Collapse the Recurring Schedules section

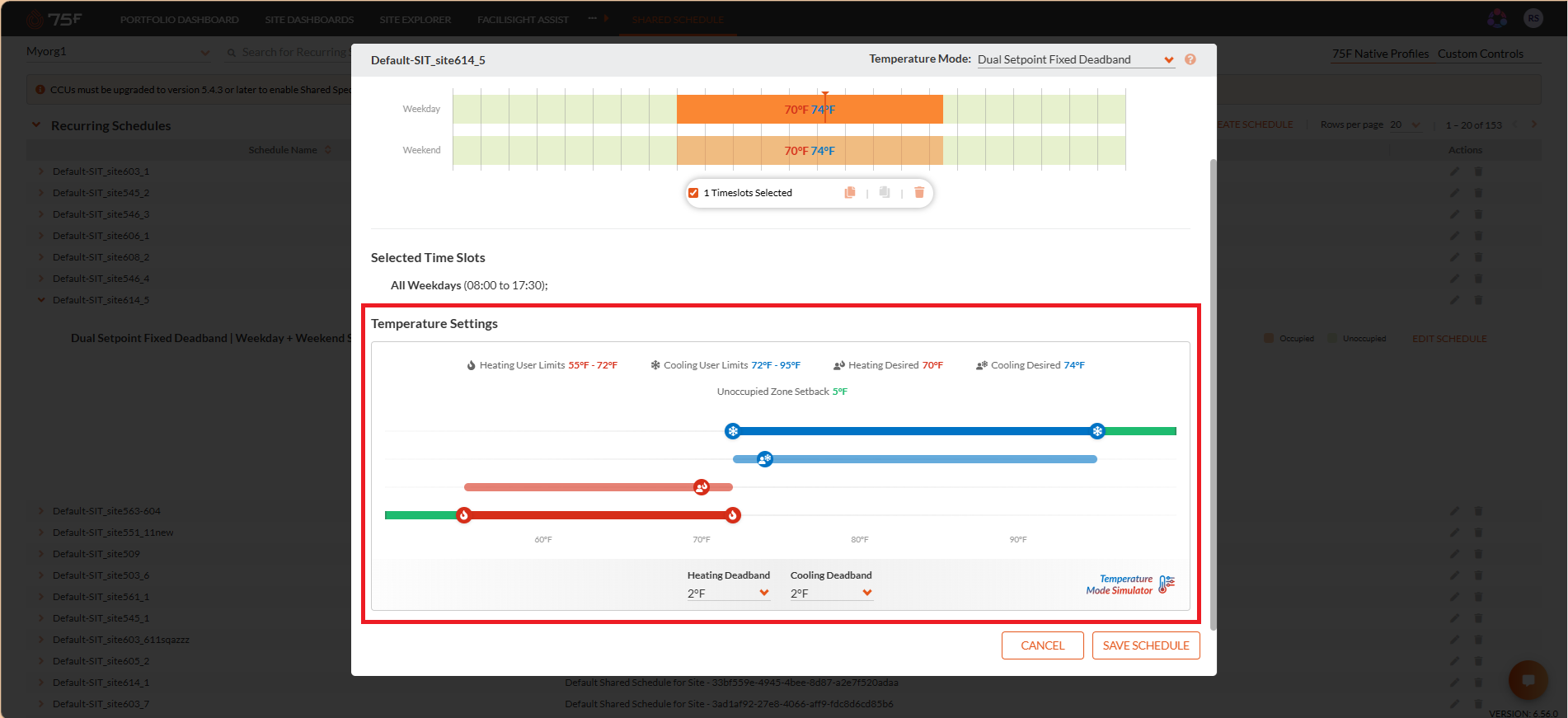click(x=36, y=125)
